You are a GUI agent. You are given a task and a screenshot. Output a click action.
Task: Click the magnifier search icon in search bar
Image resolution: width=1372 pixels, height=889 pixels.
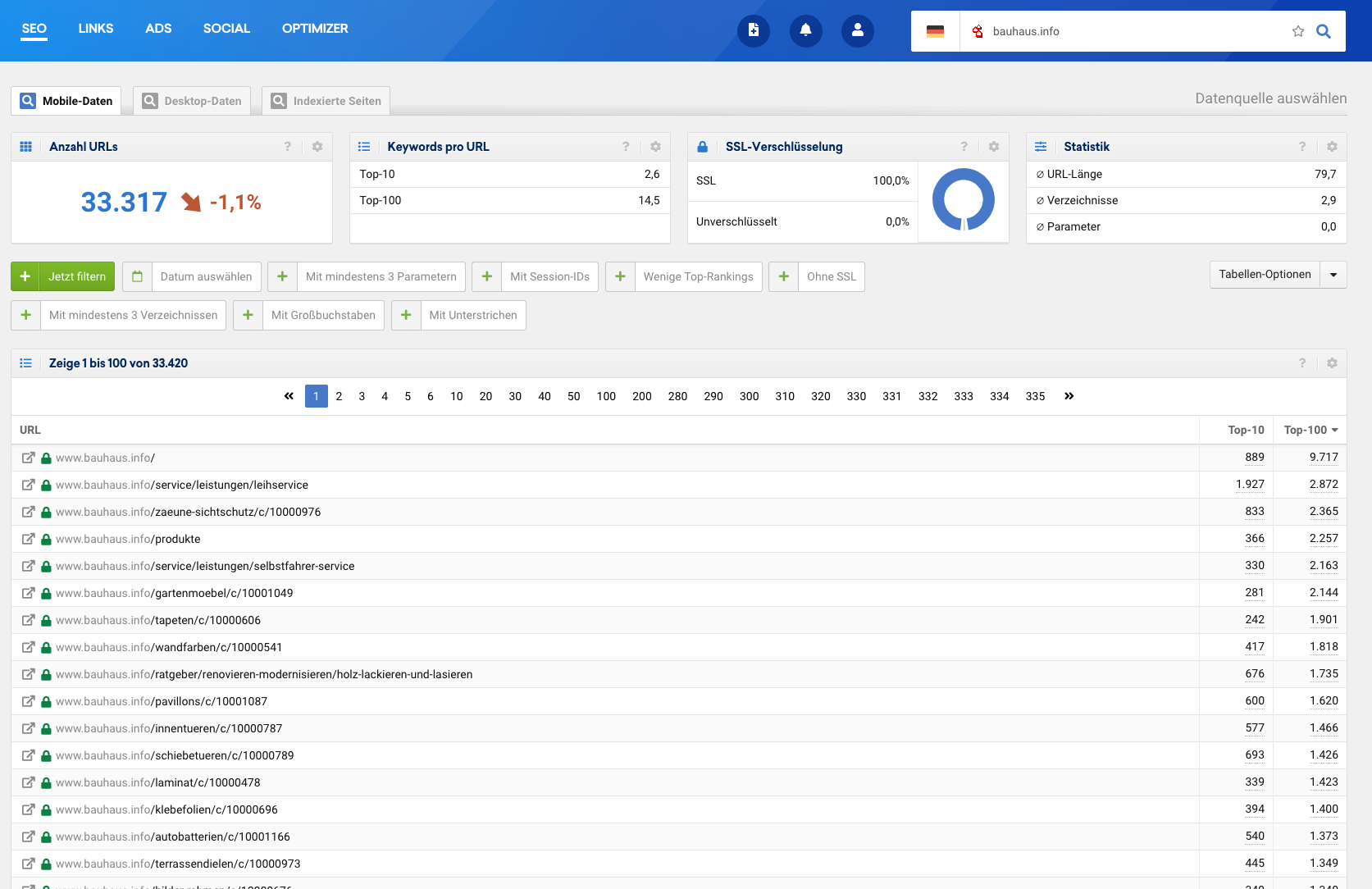[x=1324, y=31]
